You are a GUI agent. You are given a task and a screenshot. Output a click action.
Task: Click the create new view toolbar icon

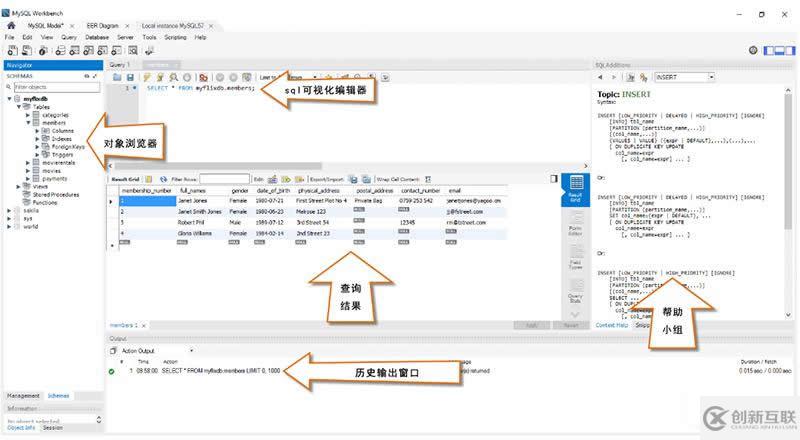click(89, 51)
